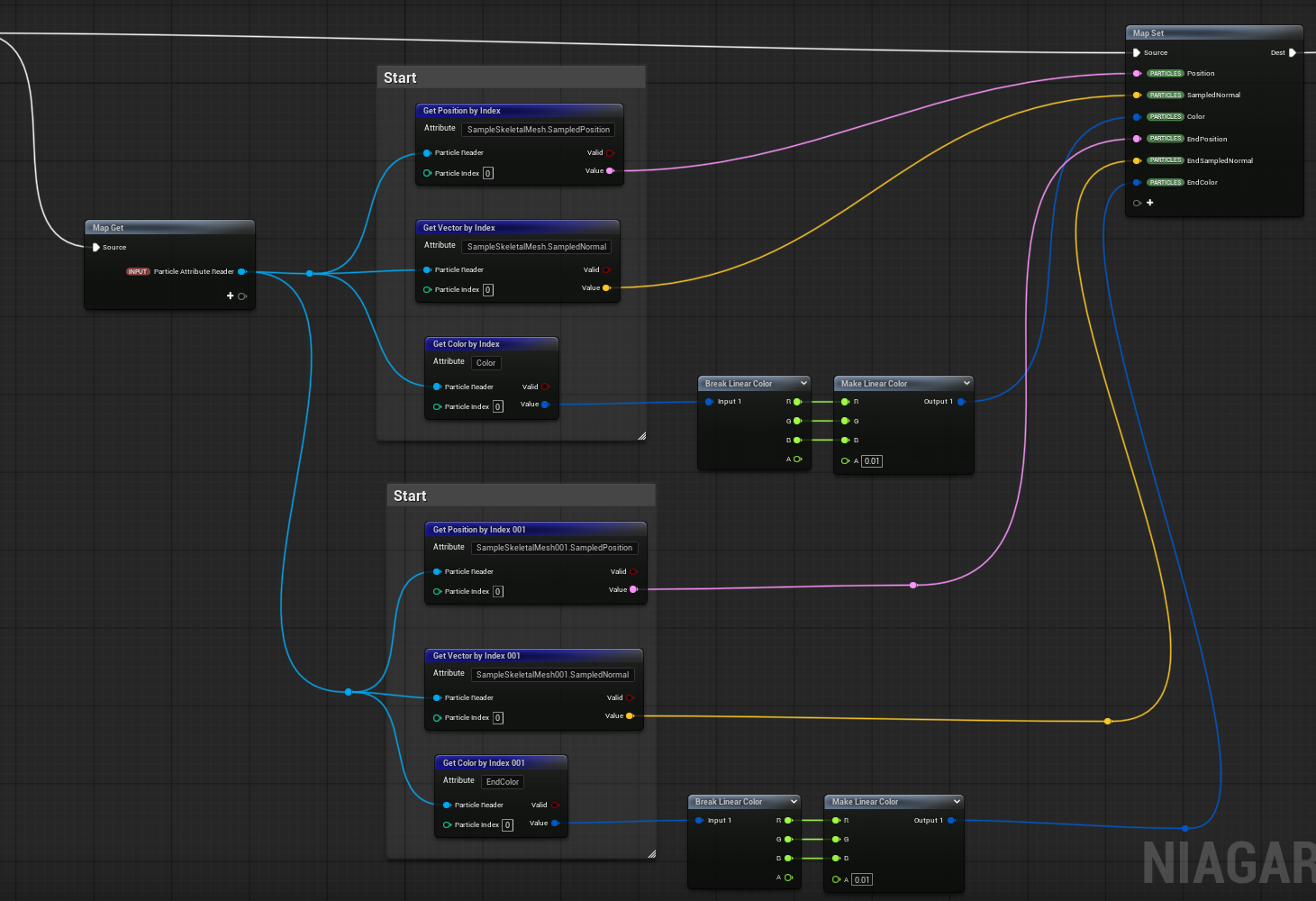Click the add pin plus on Map Get

point(231,296)
